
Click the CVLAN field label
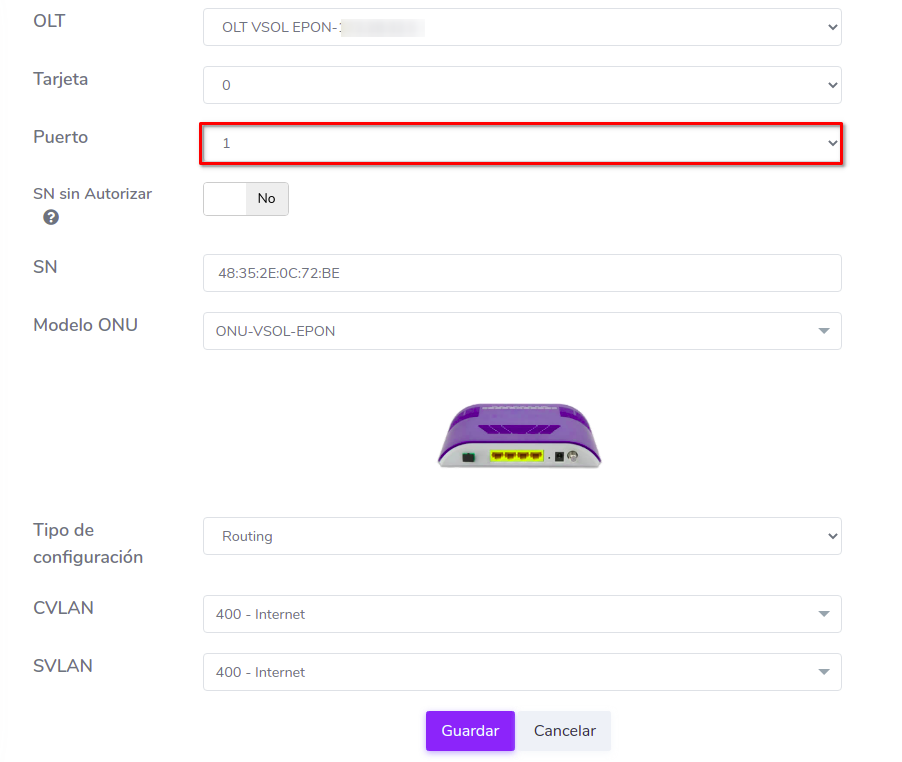click(63, 608)
